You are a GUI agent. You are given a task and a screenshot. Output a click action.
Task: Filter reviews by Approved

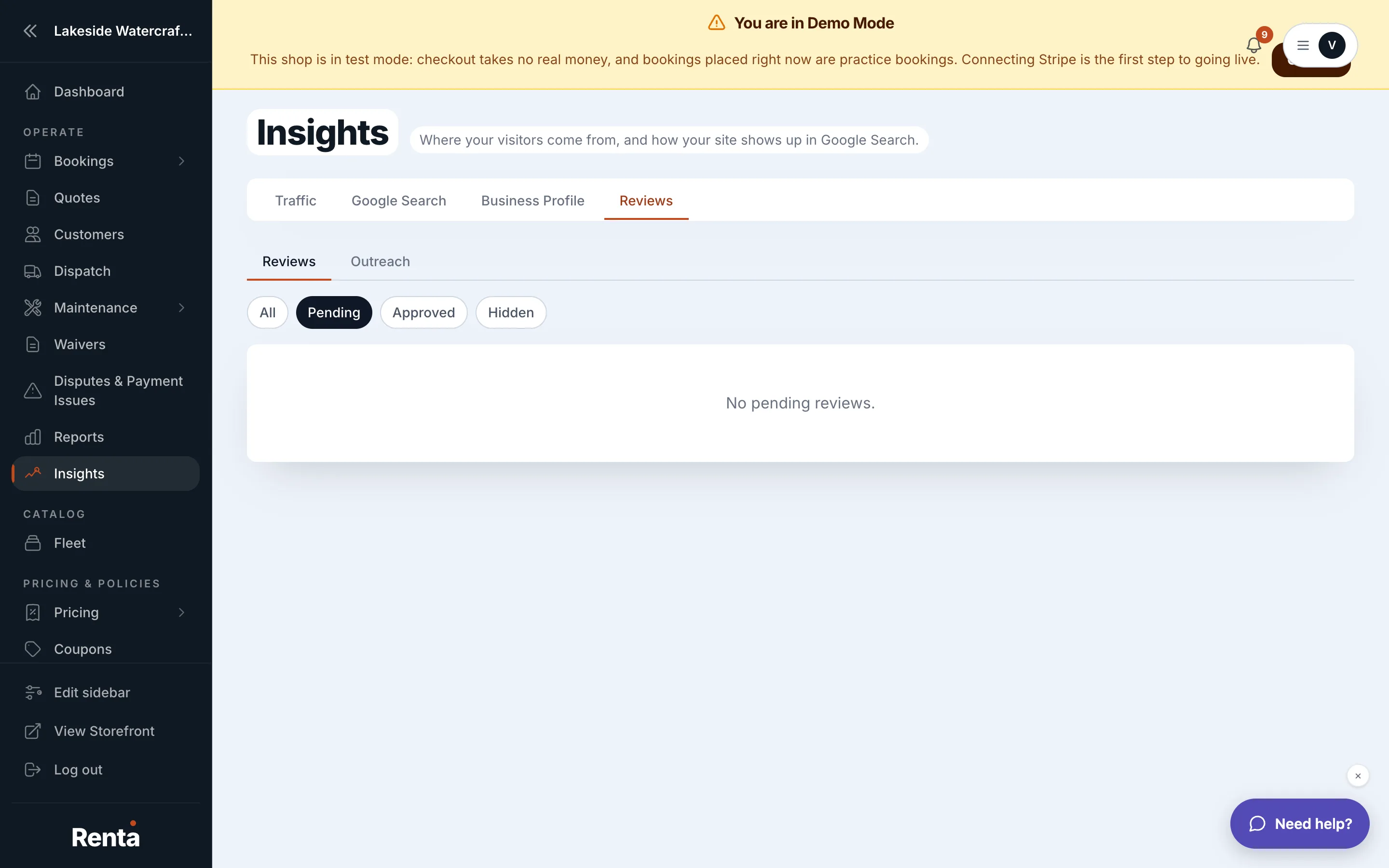[423, 312]
